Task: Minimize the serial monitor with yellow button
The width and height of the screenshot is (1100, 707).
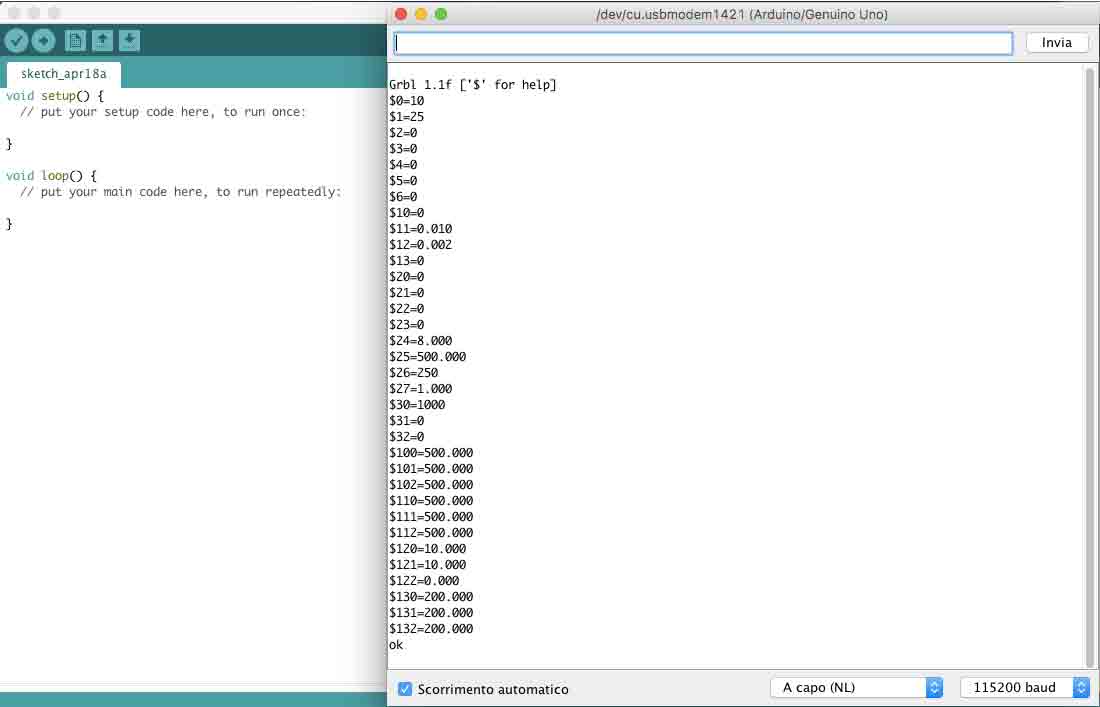Action: (x=421, y=14)
